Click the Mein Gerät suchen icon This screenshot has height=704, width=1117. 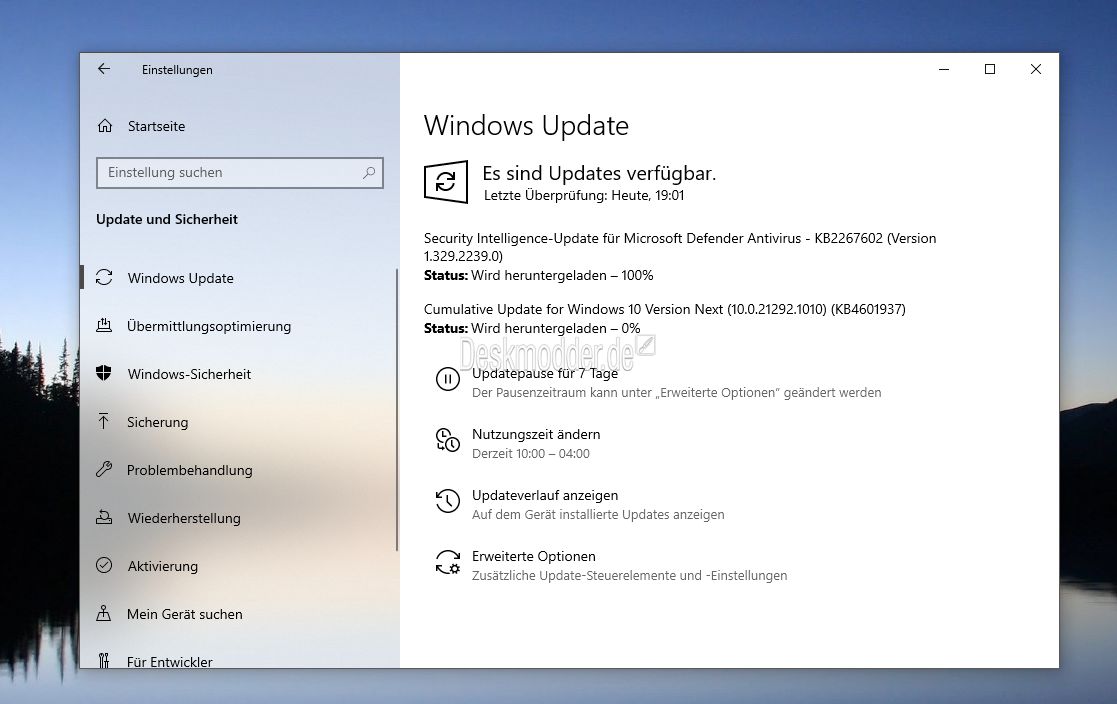coord(104,613)
